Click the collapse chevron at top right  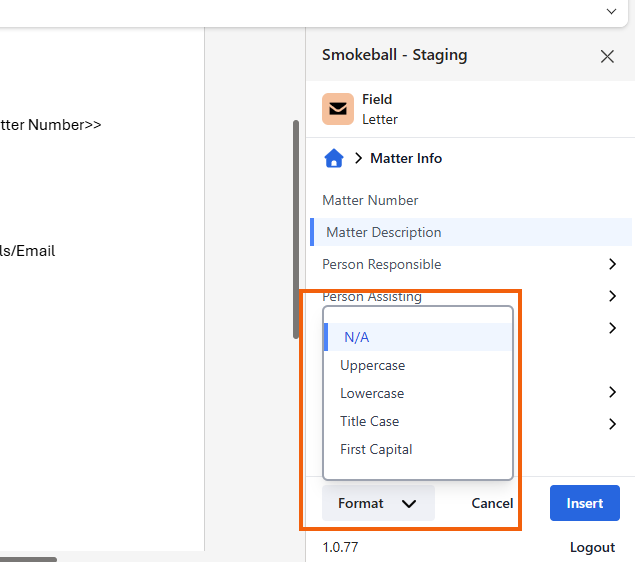611,11
